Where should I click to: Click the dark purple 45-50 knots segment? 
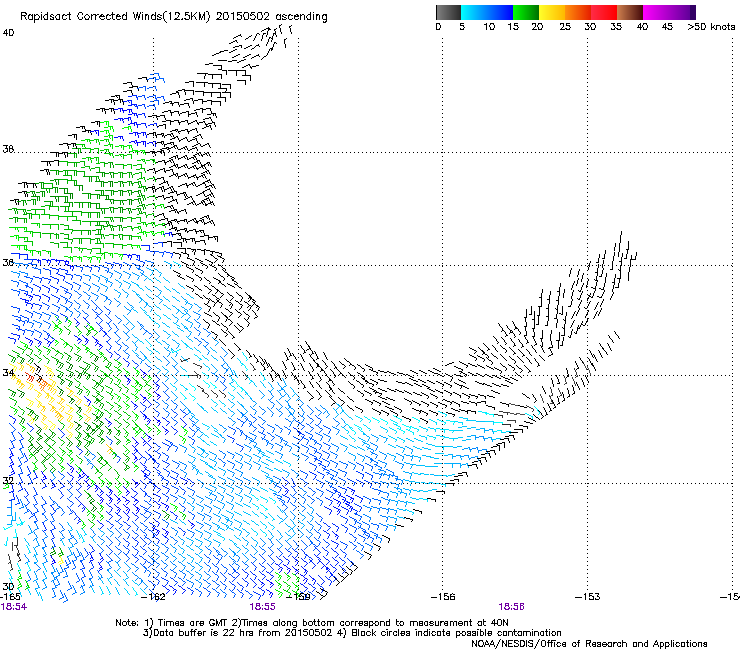[x=682, y=12]
